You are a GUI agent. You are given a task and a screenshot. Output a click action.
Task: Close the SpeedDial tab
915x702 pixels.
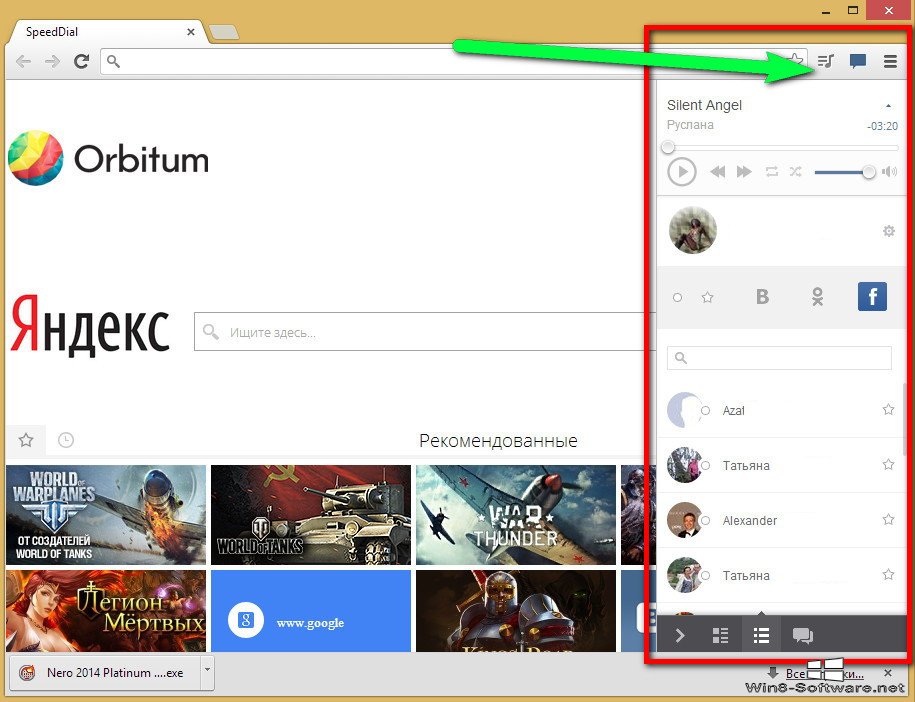(191, 32)
